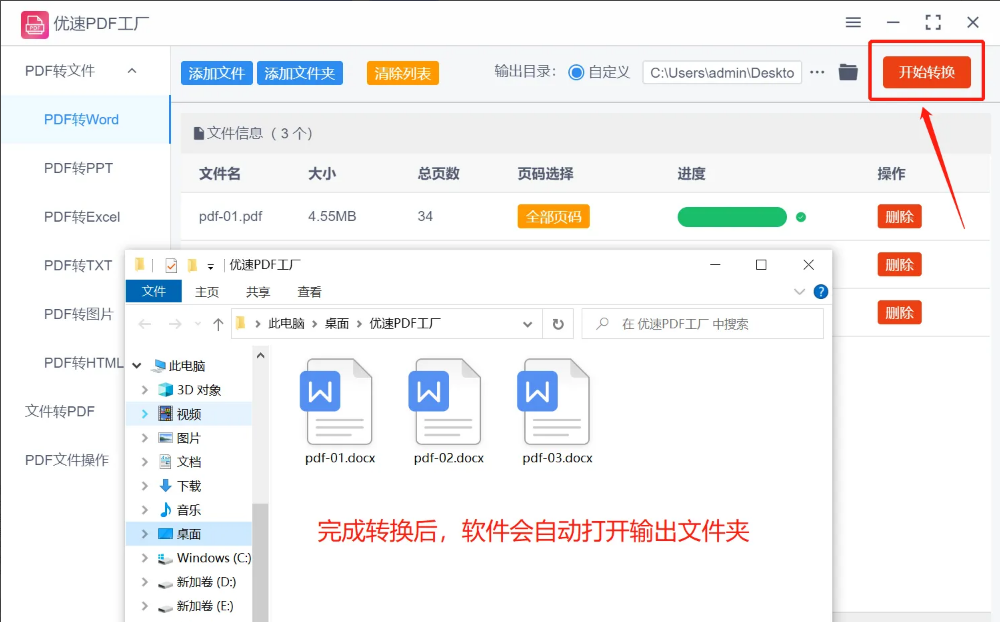Viewport: 1000px width, 622px height.
Task: Go up one folder level in Explorer
Action: (x=218, y=324)
